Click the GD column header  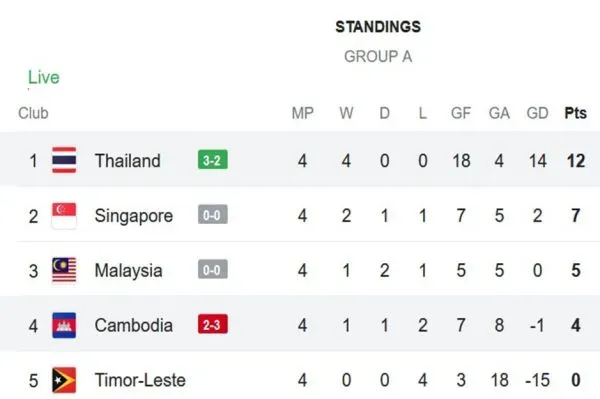[x=537, y=113]
